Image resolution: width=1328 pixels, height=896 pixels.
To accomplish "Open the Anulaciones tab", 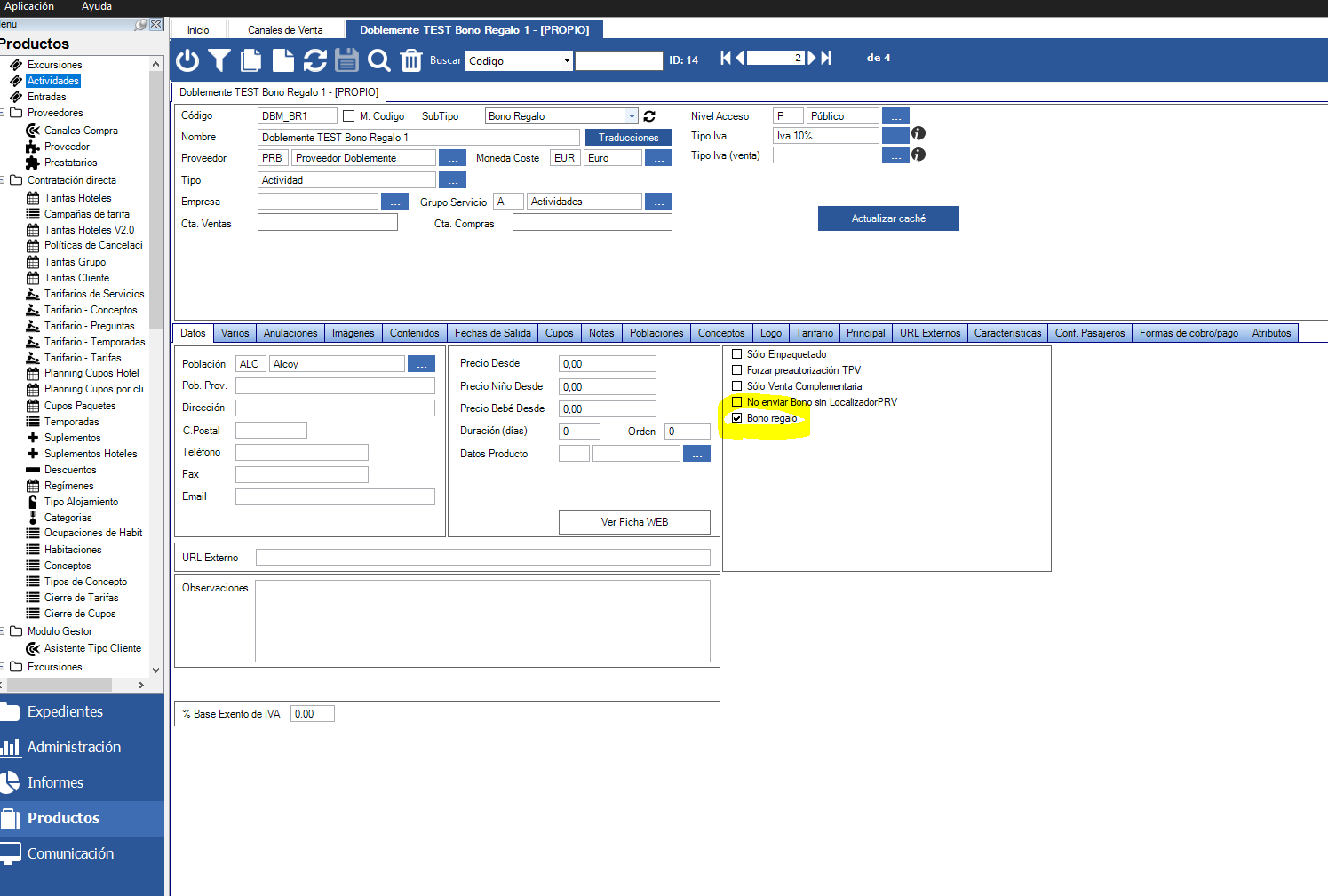I will point(290,333).
